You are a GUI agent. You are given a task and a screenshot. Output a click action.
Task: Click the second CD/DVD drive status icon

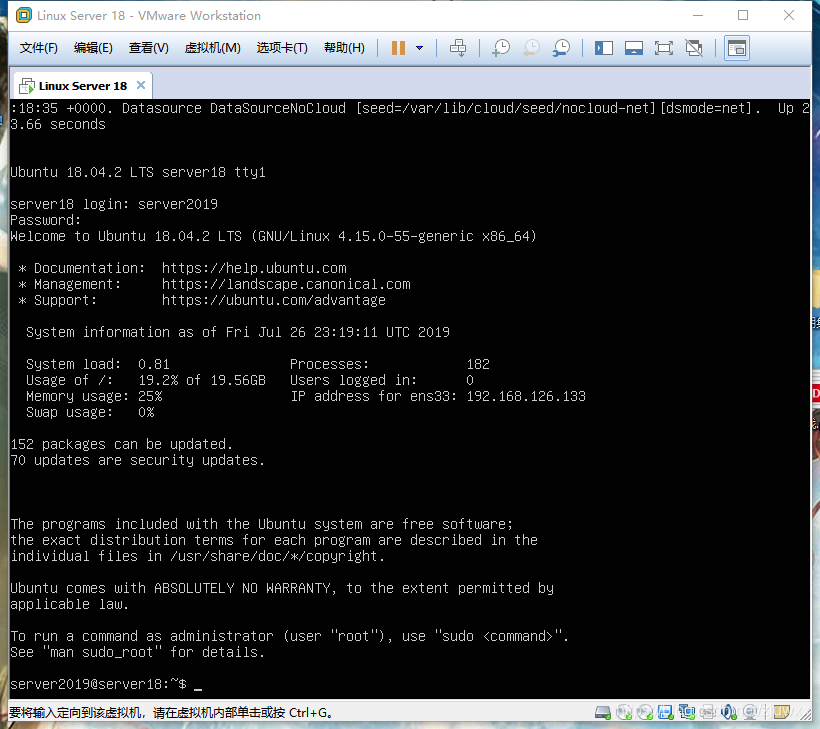[645, 712]
